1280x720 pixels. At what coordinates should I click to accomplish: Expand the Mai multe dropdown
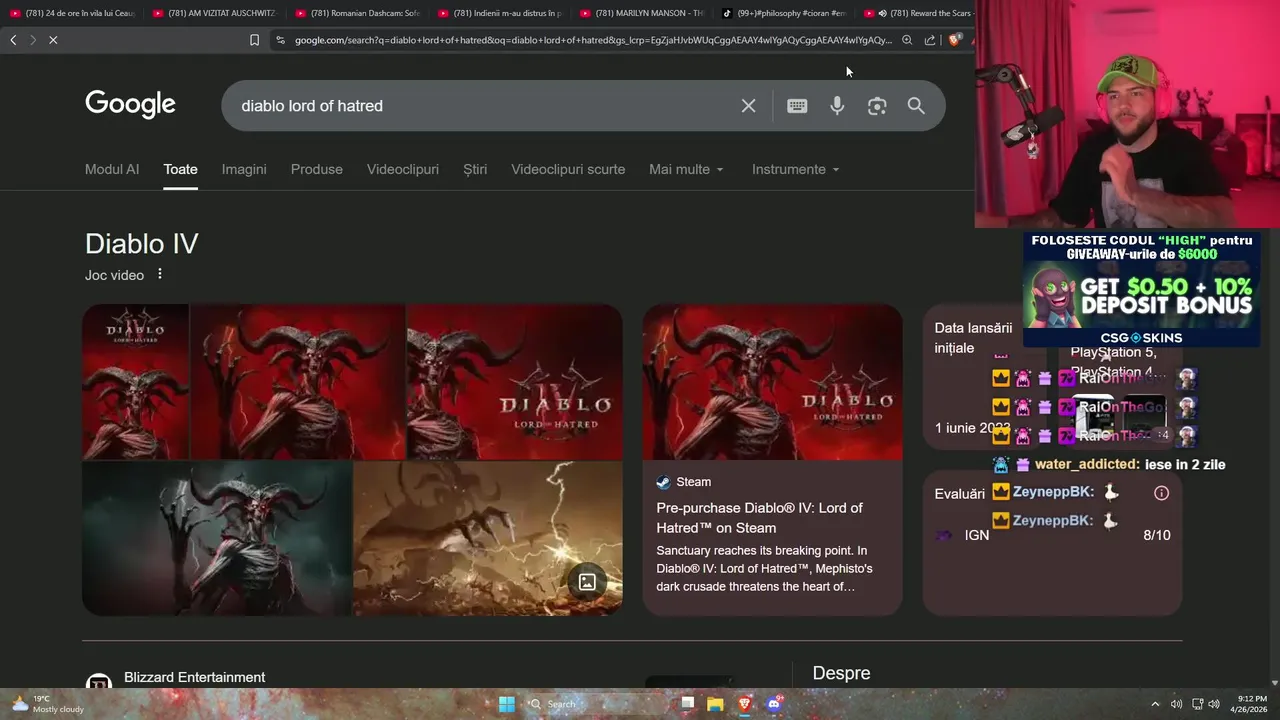pyautogui.click(x=686, y=169)
